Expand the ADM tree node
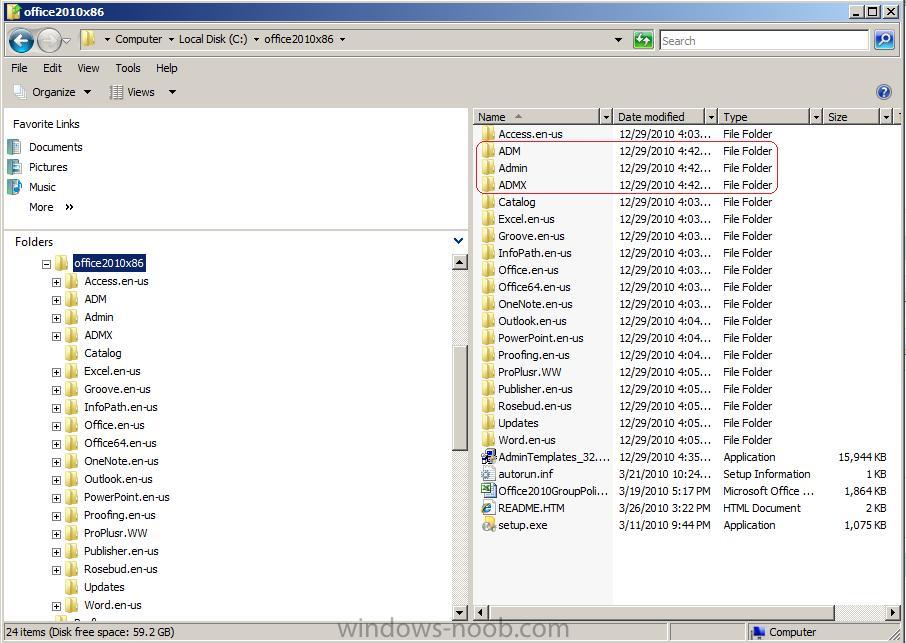The width and height of the screenshot is (906, 643). pyautogui.click(x=56, y=300)
